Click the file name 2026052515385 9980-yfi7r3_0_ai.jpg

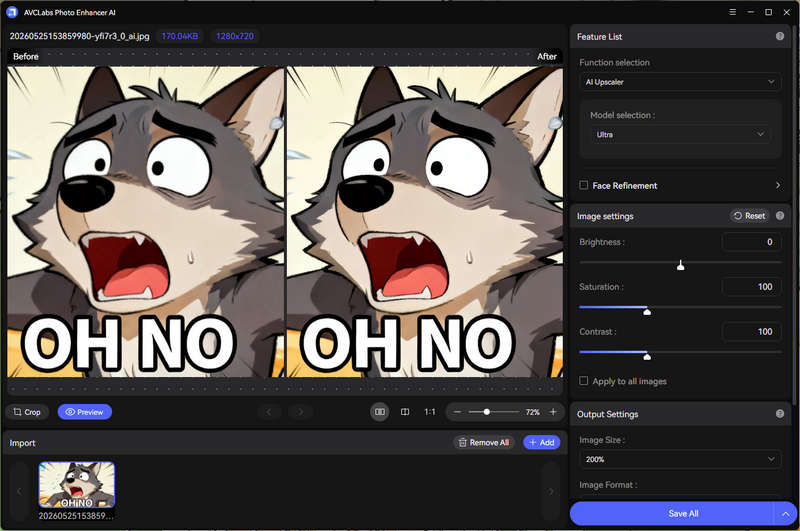(80, 36)
